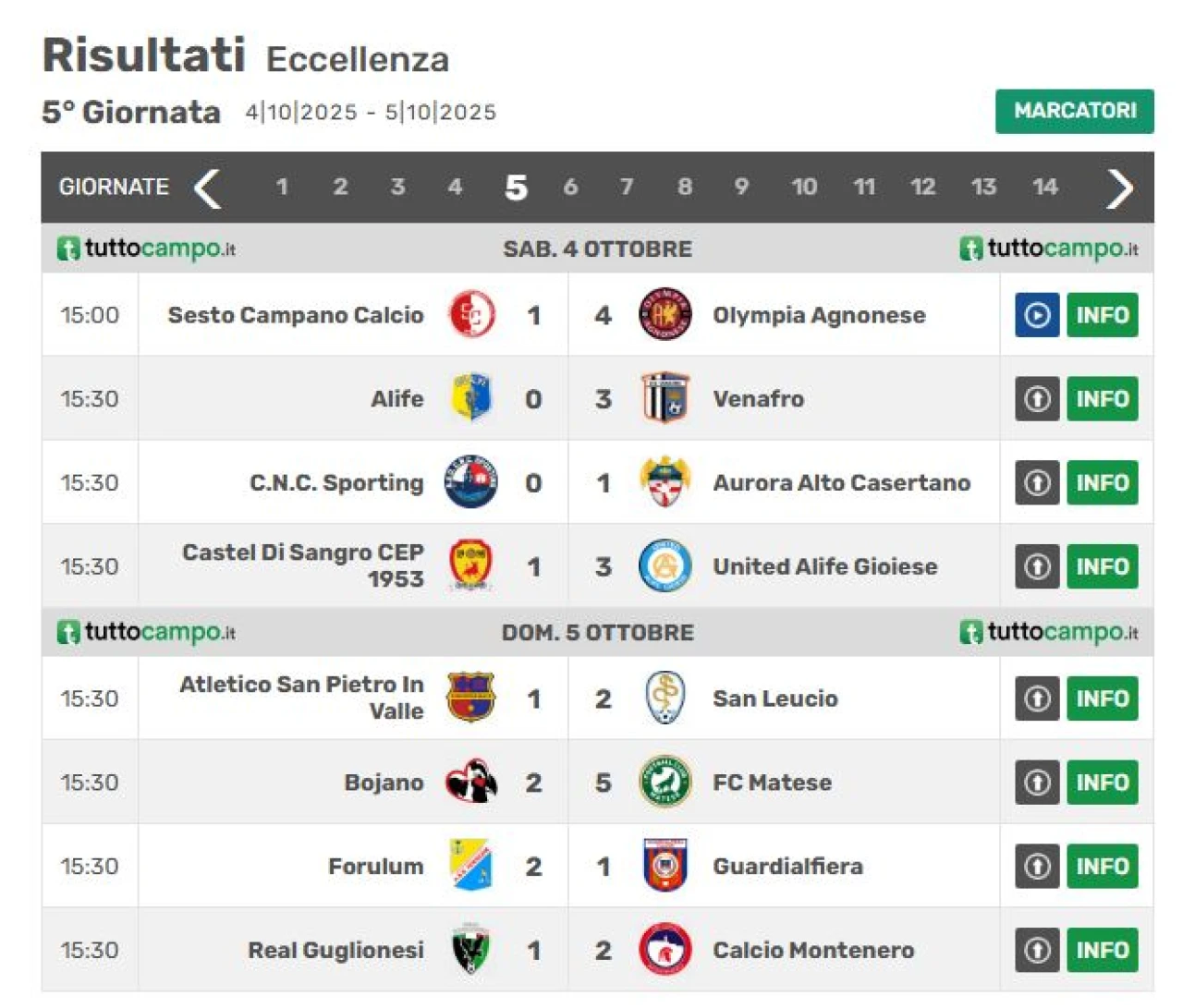Viewport: 1183px width, 1008px height.
Task: Open the MARCATORI button
Action: point(1074,111)
